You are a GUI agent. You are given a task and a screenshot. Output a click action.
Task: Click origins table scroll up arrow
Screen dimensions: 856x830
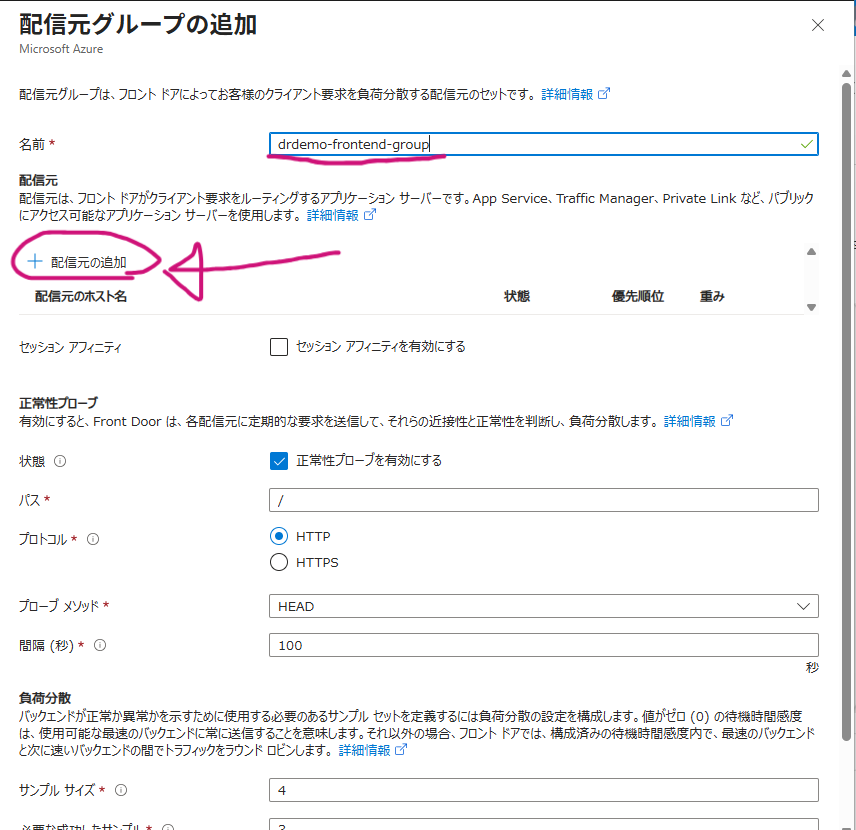pyautogui.click(x=811, y=252)
